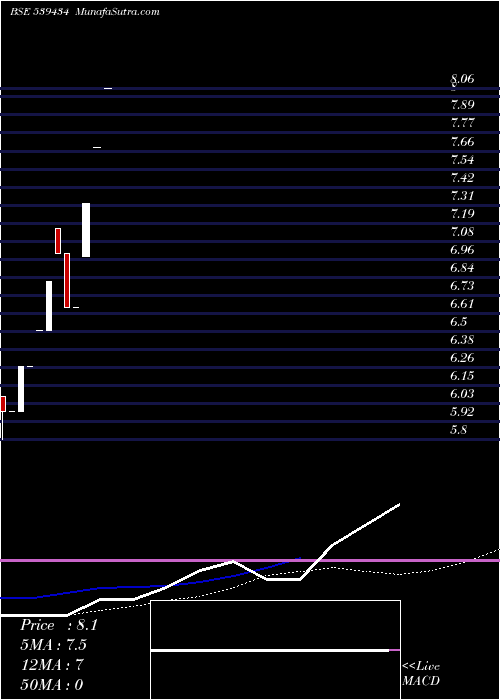Select the 7.08 price axis label
This screenshot has height=700, width=500.
(462, 232)
